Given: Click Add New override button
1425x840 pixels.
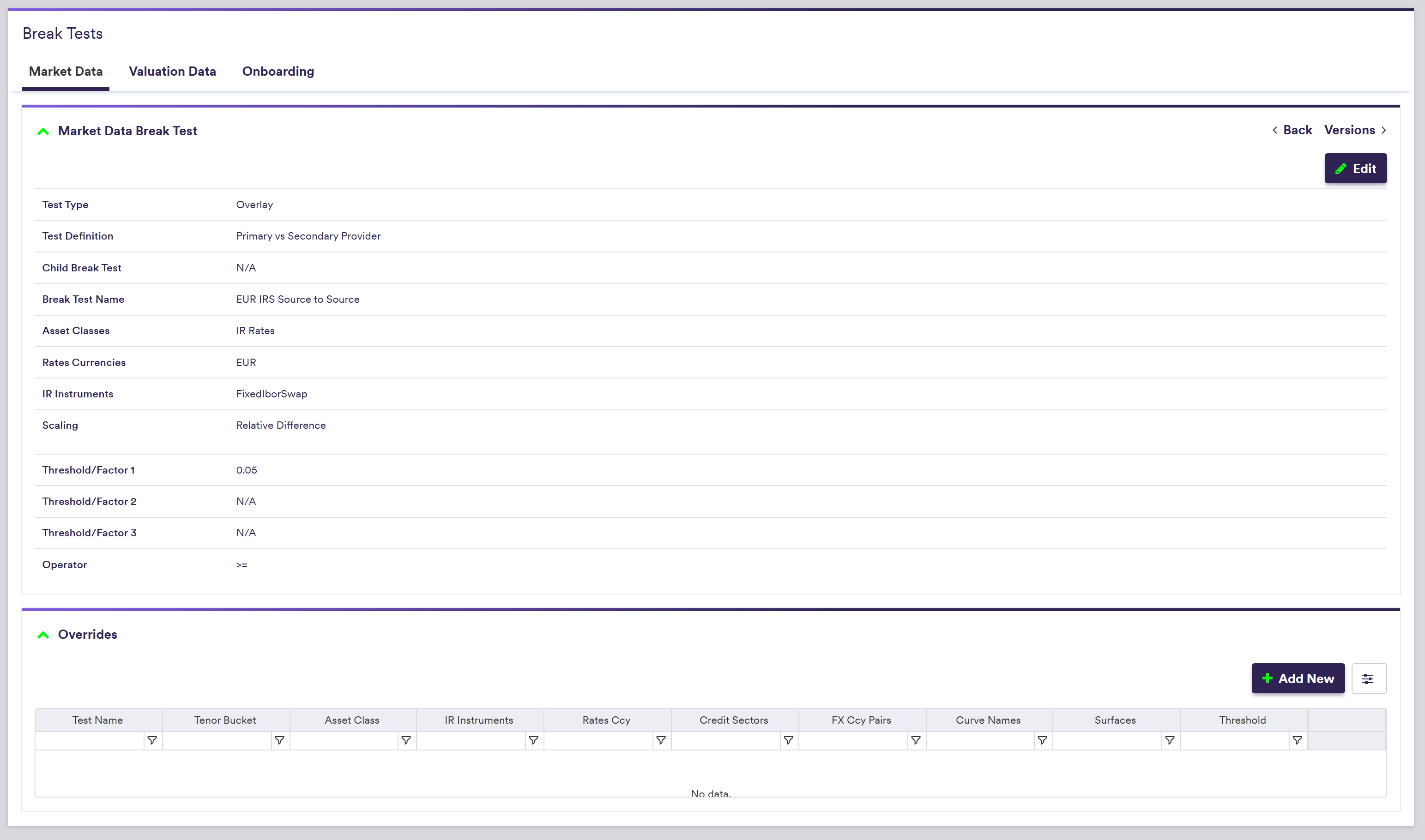Looking at the screenshot, I should [1298, 678].
